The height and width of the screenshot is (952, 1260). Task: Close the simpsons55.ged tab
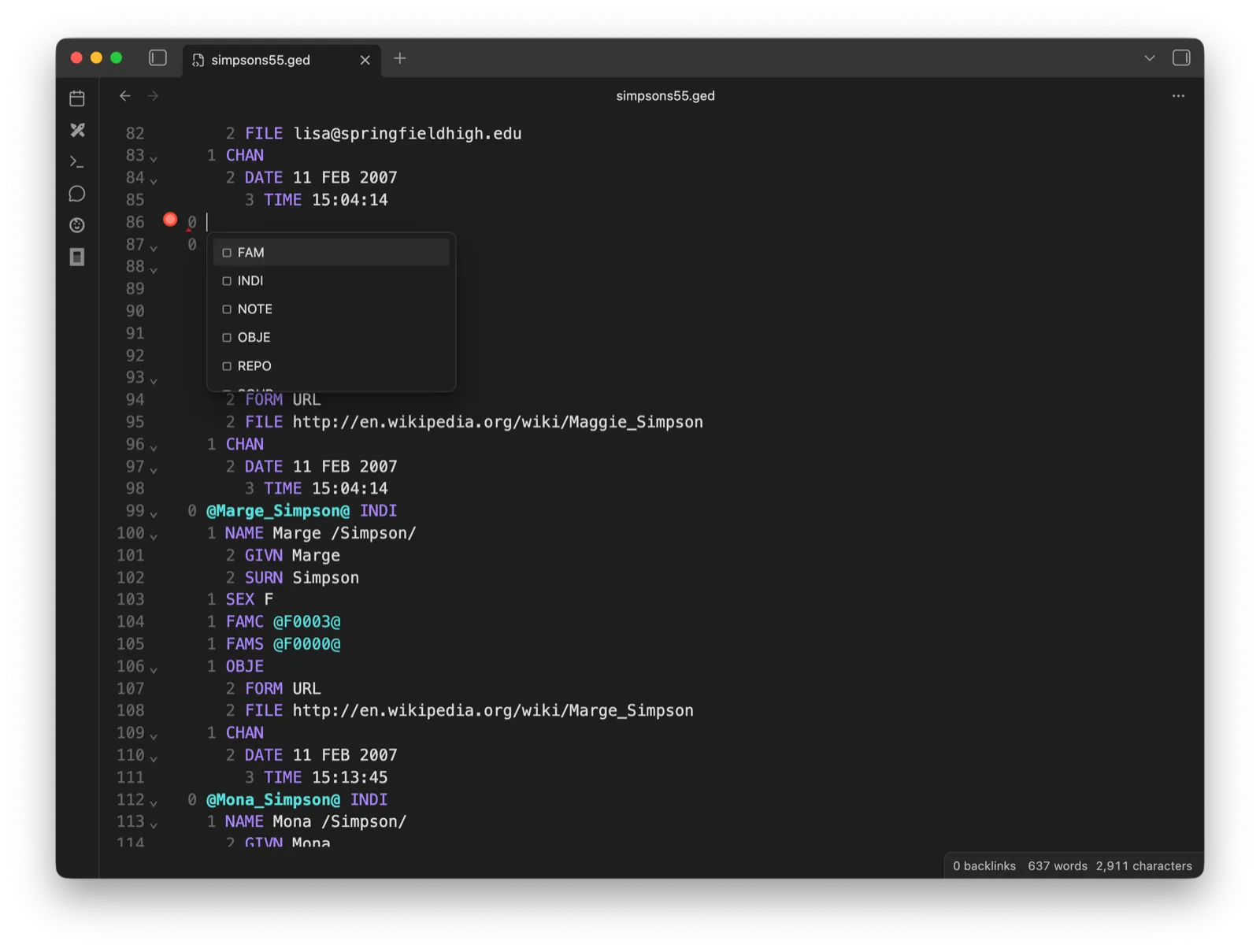coord(365,60)
